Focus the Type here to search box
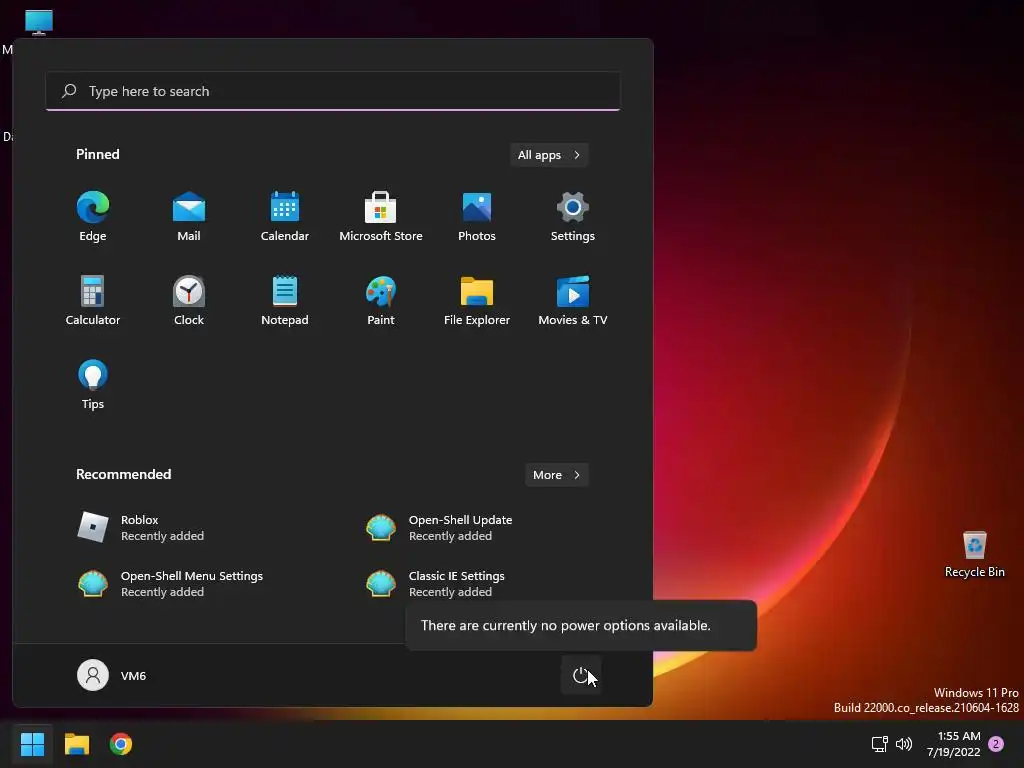 click(333, 91)
